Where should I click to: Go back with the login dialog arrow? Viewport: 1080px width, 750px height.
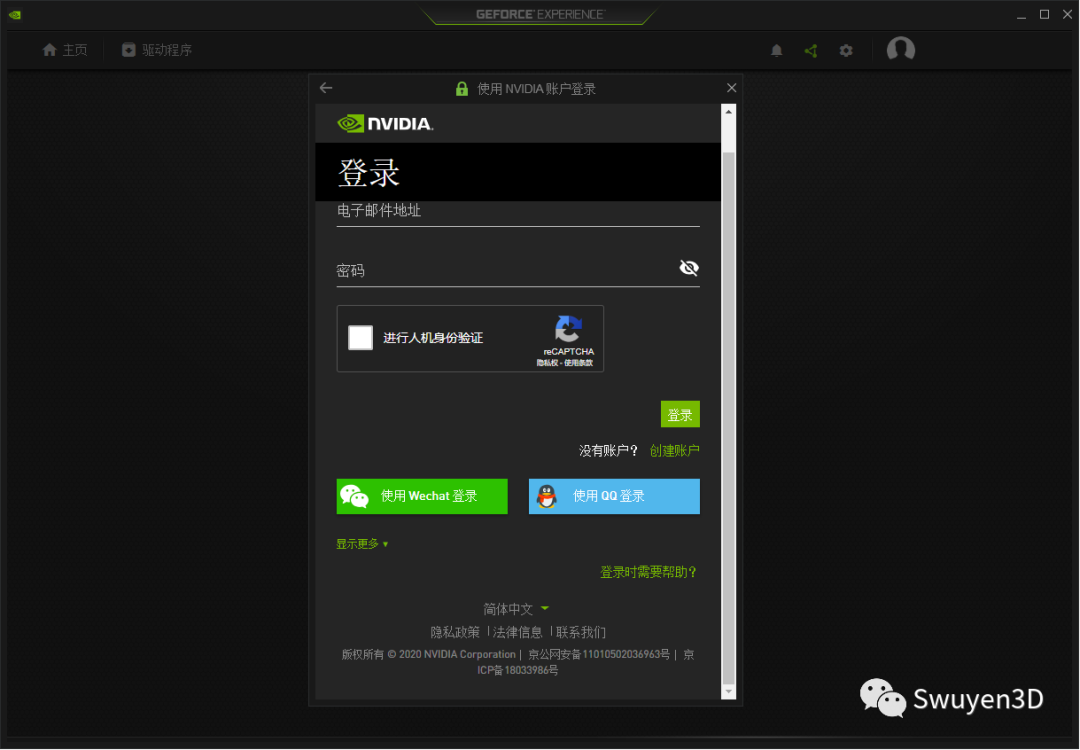(326, 88)
